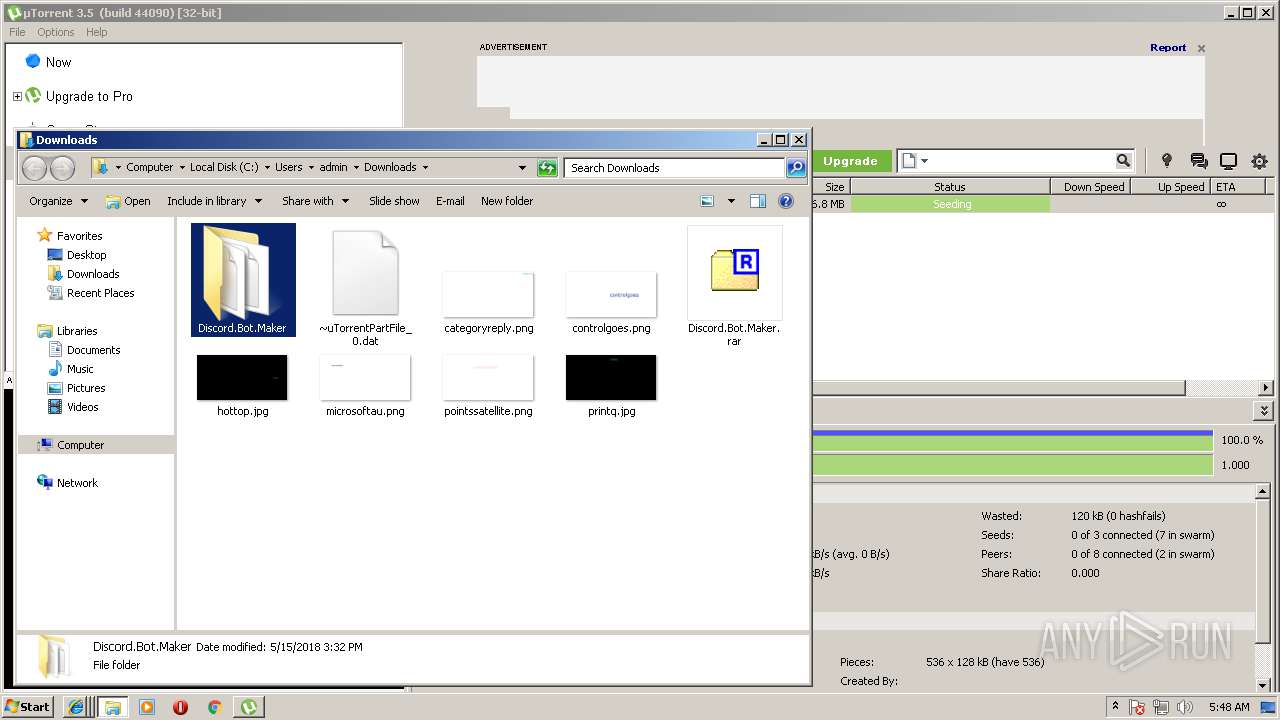Image resolution: width=1280 pixels, height=720 pixels.
Task: Open the uTorrent File menu
Action: tap(17, 32)
